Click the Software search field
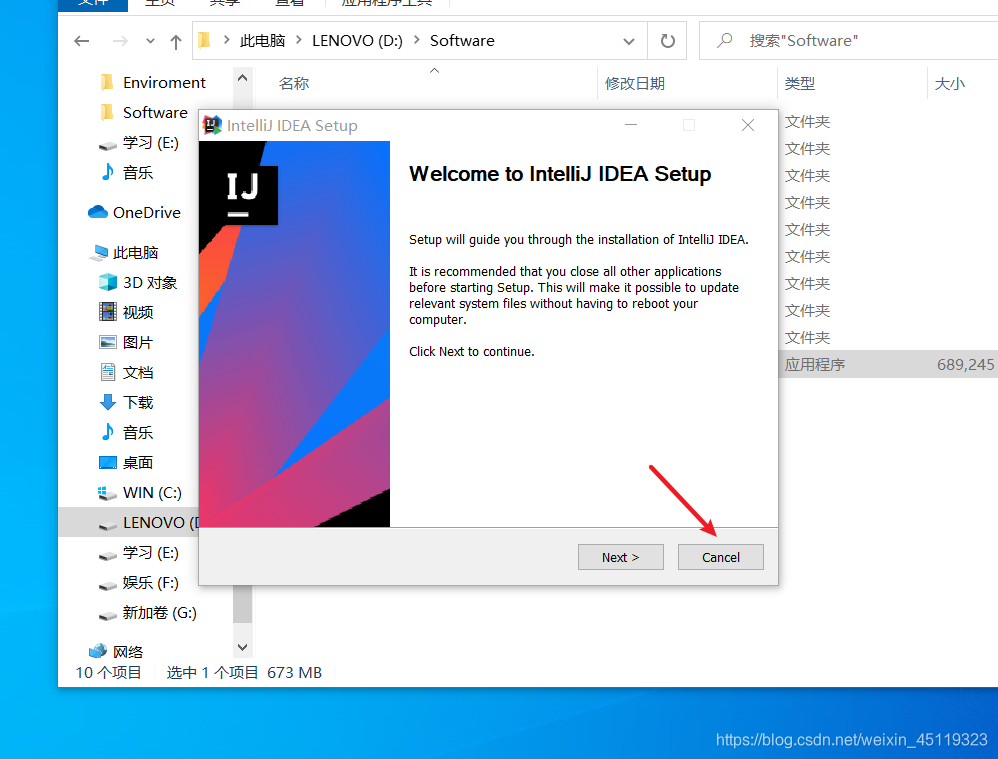 (x=850, y=41)
